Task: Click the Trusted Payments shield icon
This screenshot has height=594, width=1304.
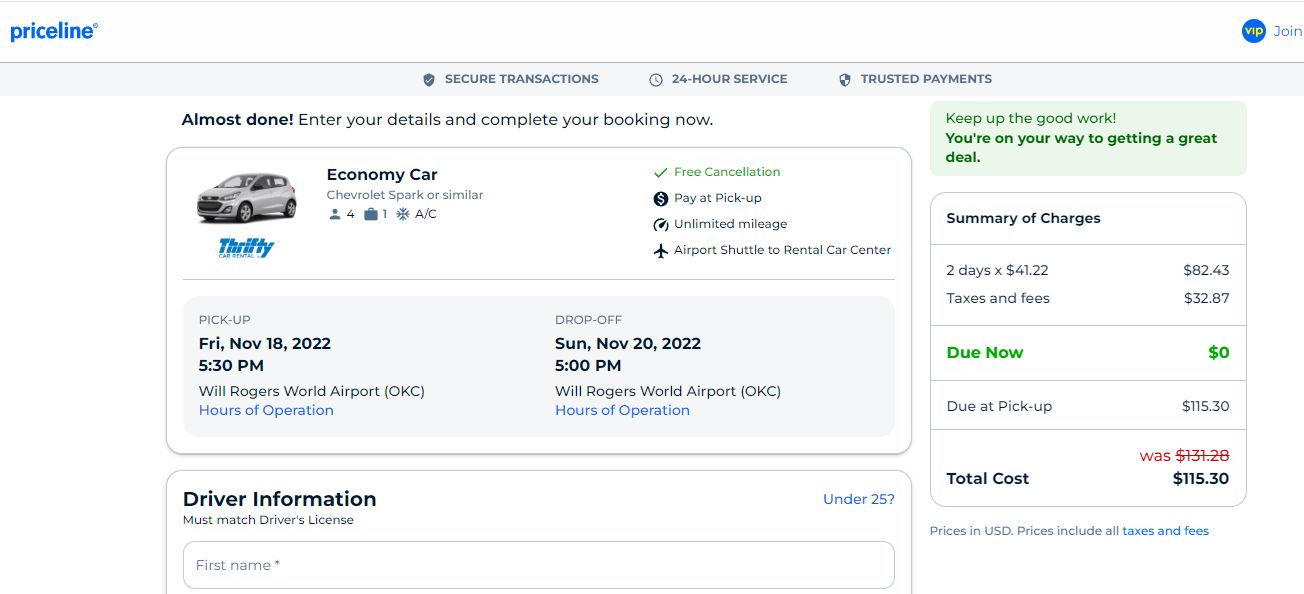Action: point(845,79)
